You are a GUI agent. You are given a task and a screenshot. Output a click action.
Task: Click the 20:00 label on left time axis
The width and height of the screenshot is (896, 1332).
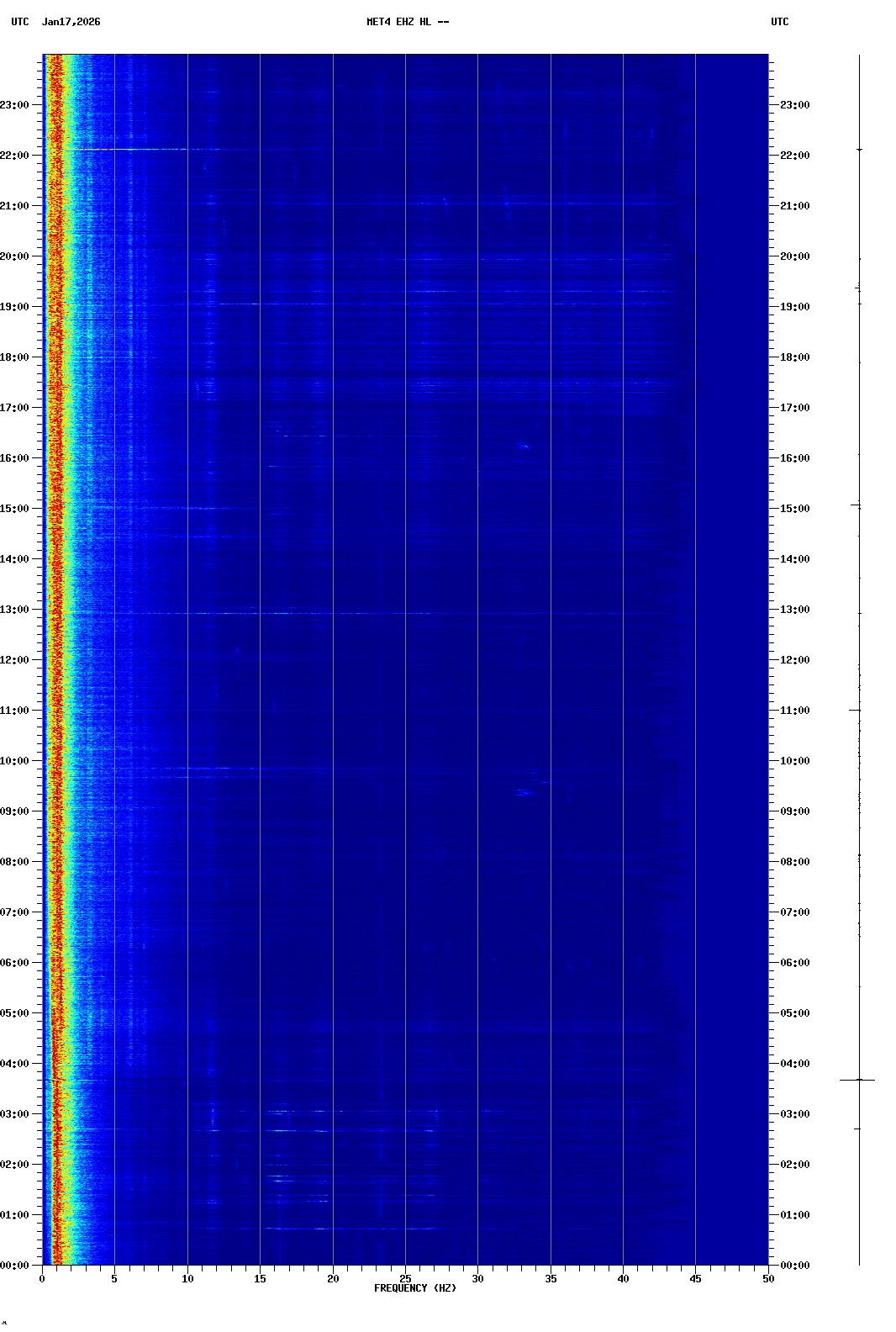15,256
